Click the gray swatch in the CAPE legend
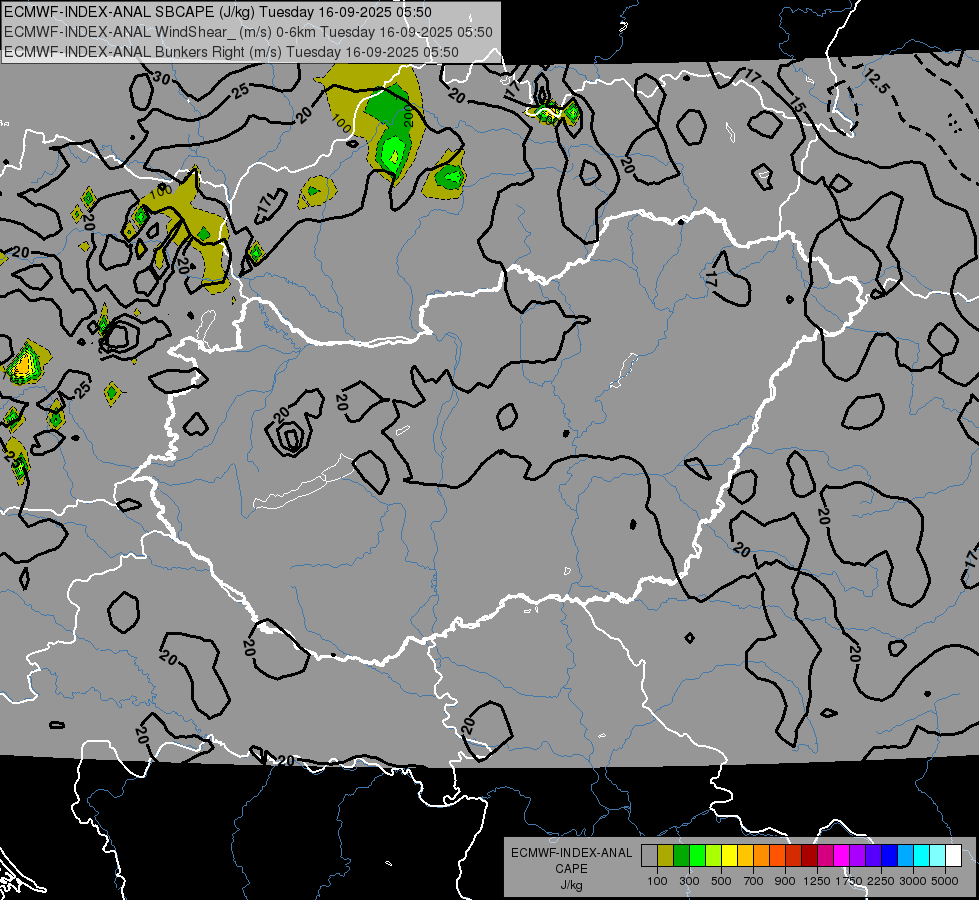 (649, 856)
